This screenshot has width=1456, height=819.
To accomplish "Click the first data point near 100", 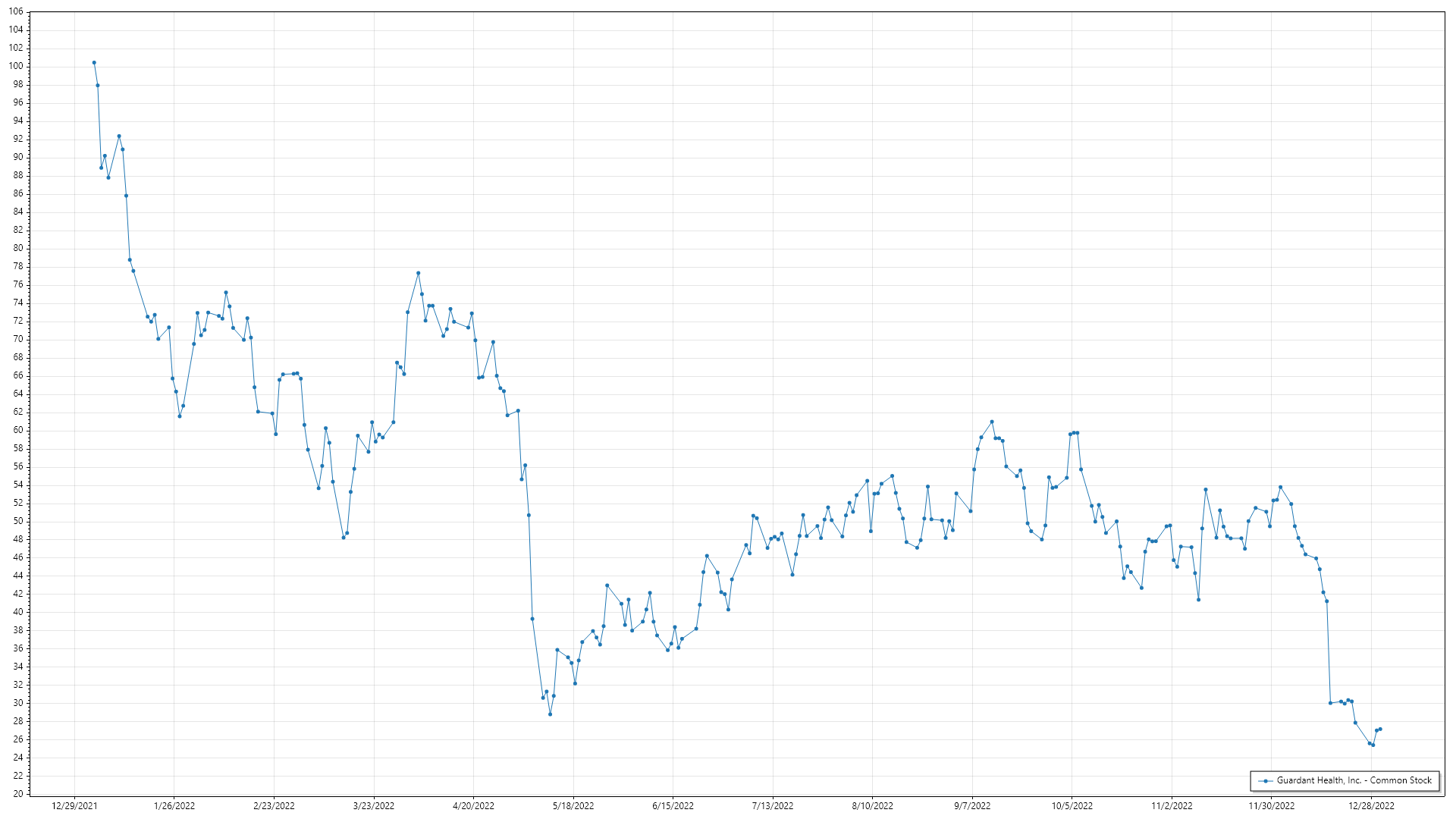I will pos(94,63).
